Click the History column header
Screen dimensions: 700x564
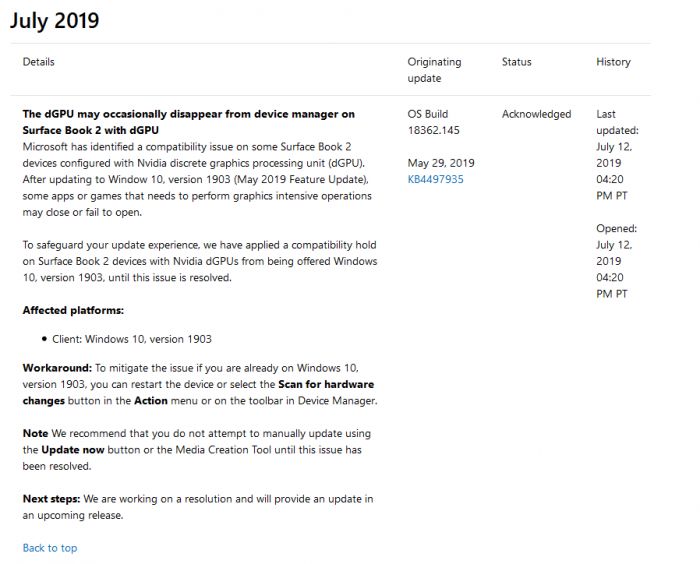point(613,62)
